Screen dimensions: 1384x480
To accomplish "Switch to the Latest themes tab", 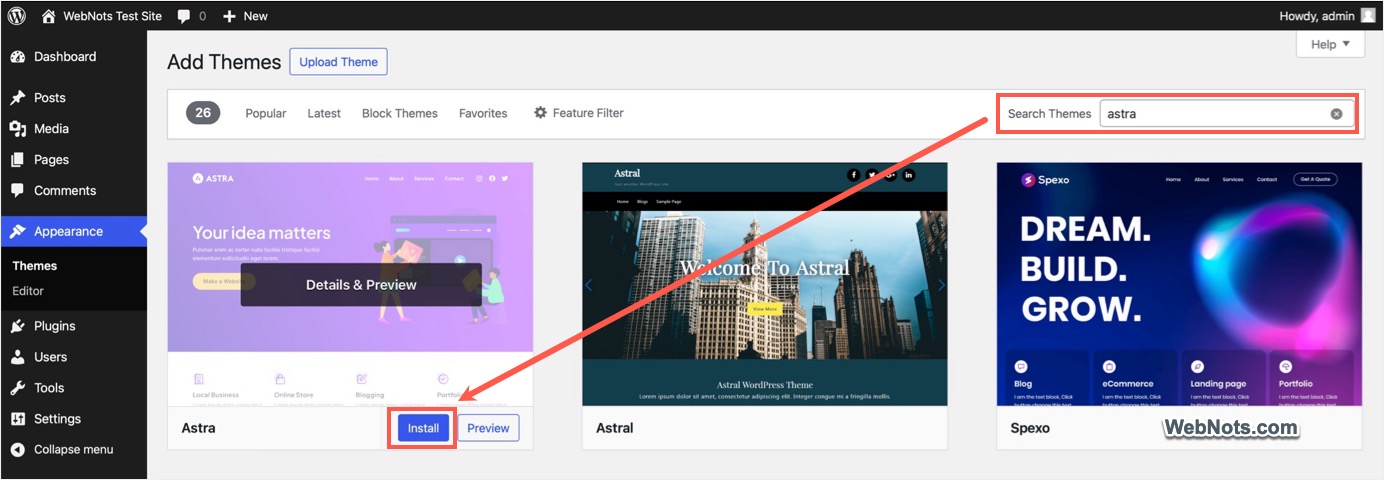I will [x=324, y=113].
